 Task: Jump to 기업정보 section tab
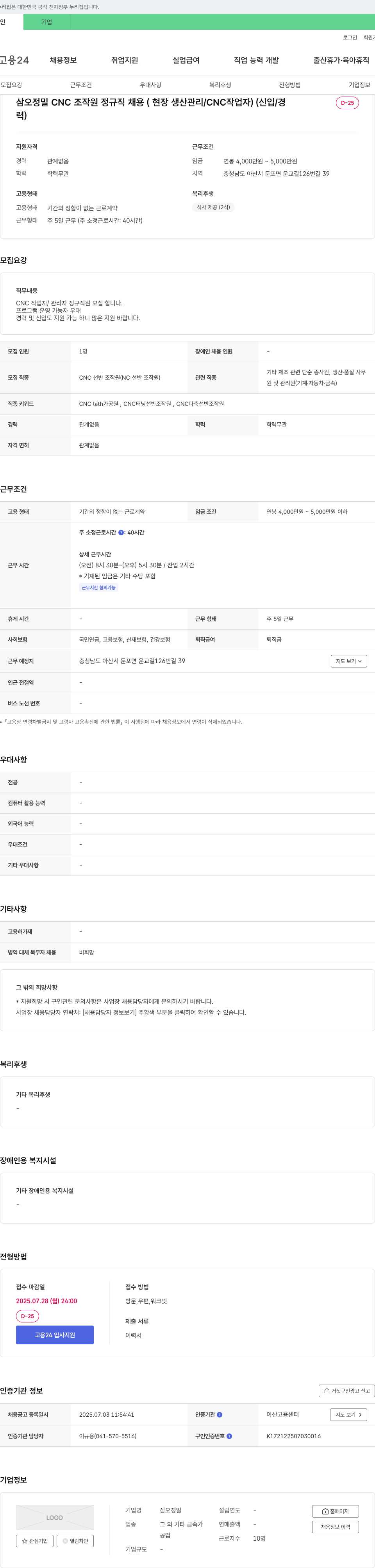coord(359,84)
